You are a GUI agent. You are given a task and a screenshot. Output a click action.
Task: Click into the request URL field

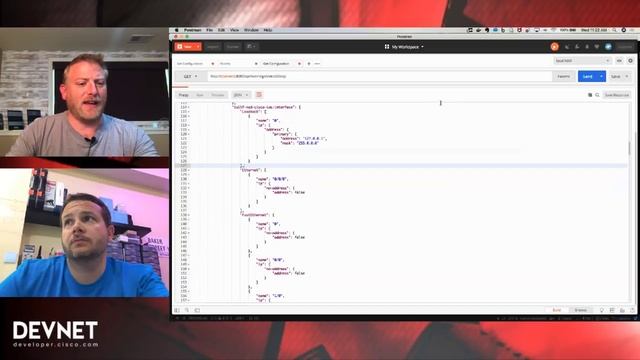point(379,76)
